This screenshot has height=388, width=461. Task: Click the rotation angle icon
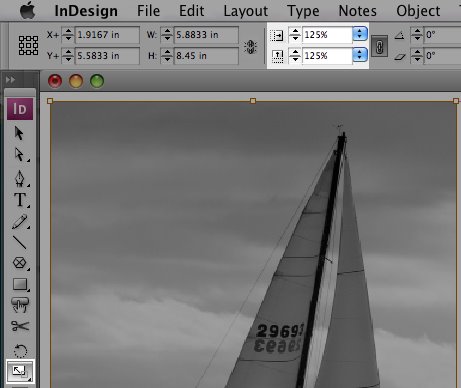(399, 35)
